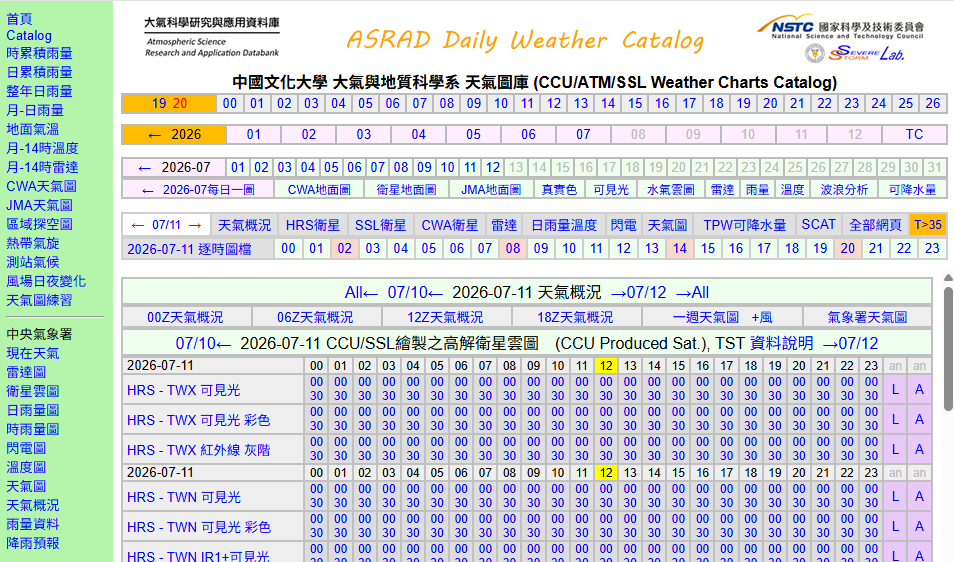The width and height of the screenshot is (954, 562).
Task: Switch to HRS衛星 tab
Action: [x=312, y=225]
